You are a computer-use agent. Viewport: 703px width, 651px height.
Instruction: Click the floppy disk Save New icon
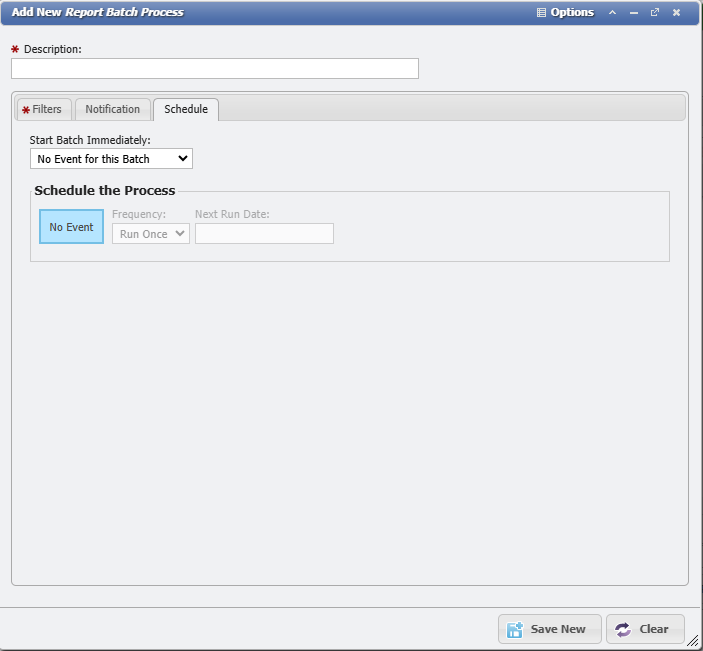[x=515, y=629]
